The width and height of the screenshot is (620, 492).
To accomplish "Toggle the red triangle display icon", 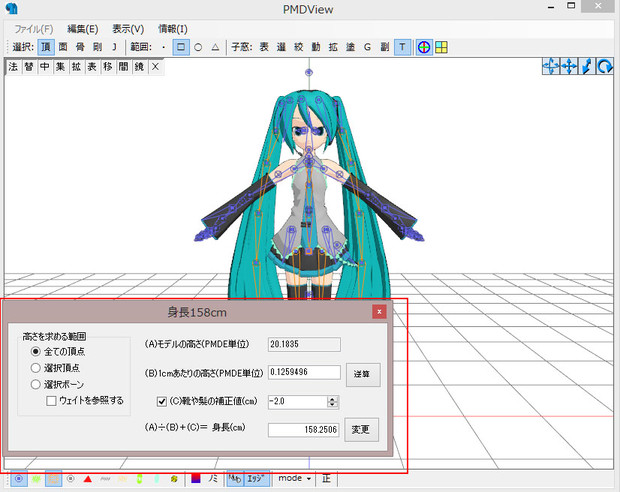I will point(88,479).
